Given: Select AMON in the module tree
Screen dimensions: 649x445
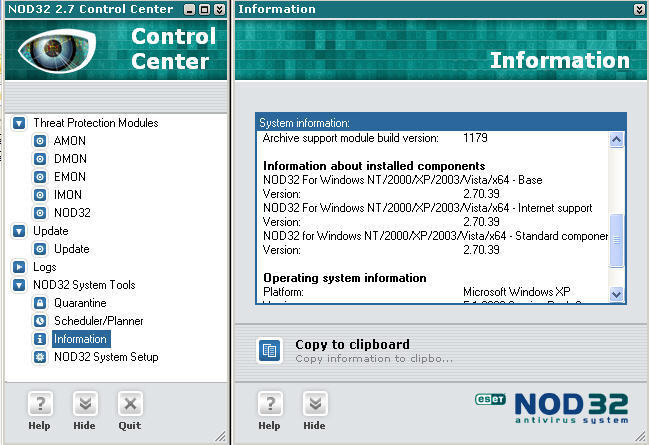Looking at the screenshot, I should coord(70,141).
